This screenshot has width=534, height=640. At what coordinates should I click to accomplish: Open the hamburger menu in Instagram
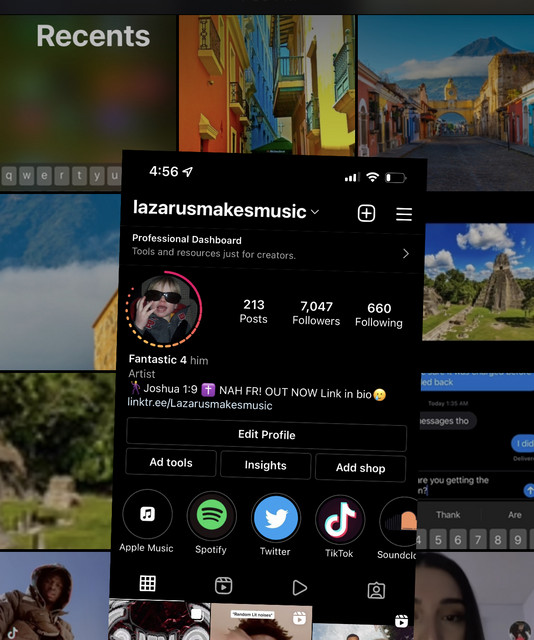(x=404, y=214)
